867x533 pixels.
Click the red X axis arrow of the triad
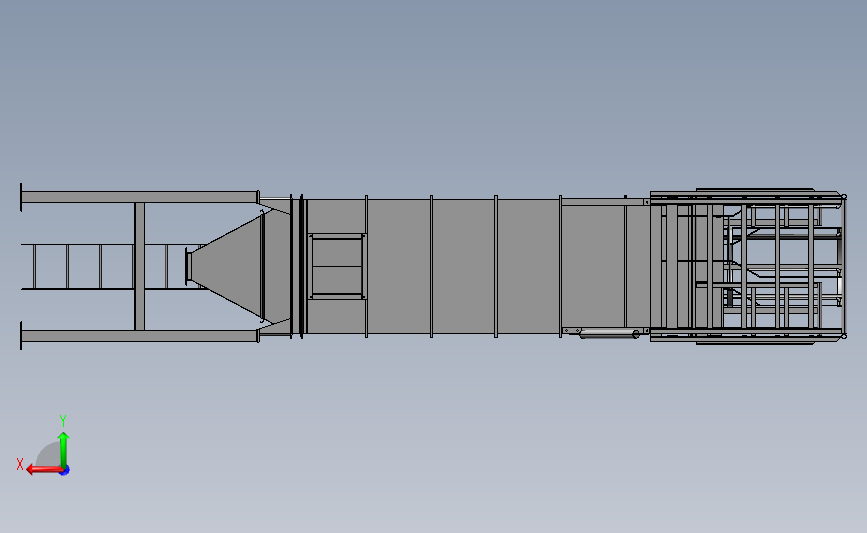coord(44,470)
